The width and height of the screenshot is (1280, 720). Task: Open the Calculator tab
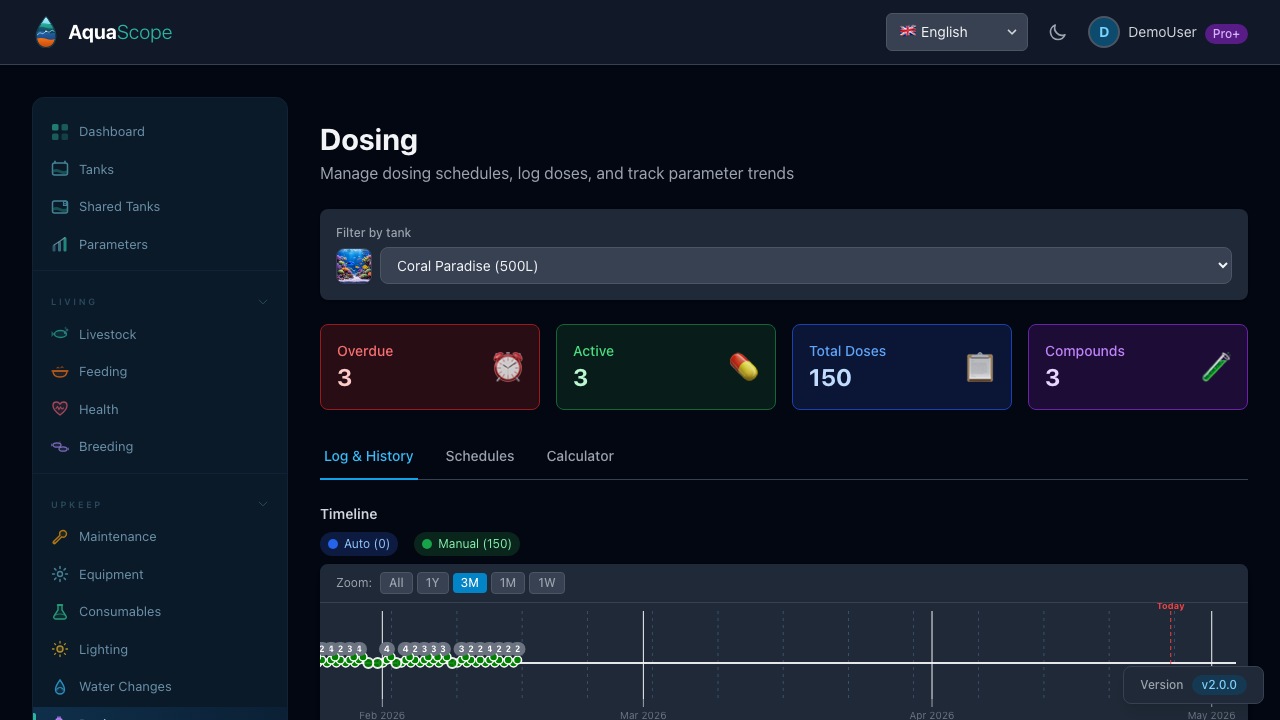580,456
